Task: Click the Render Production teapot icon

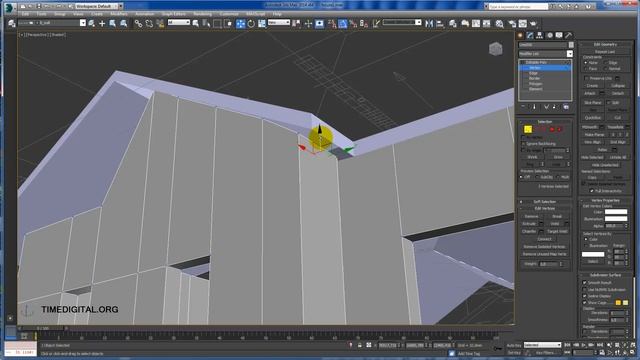Action: (x=533, y=23)
